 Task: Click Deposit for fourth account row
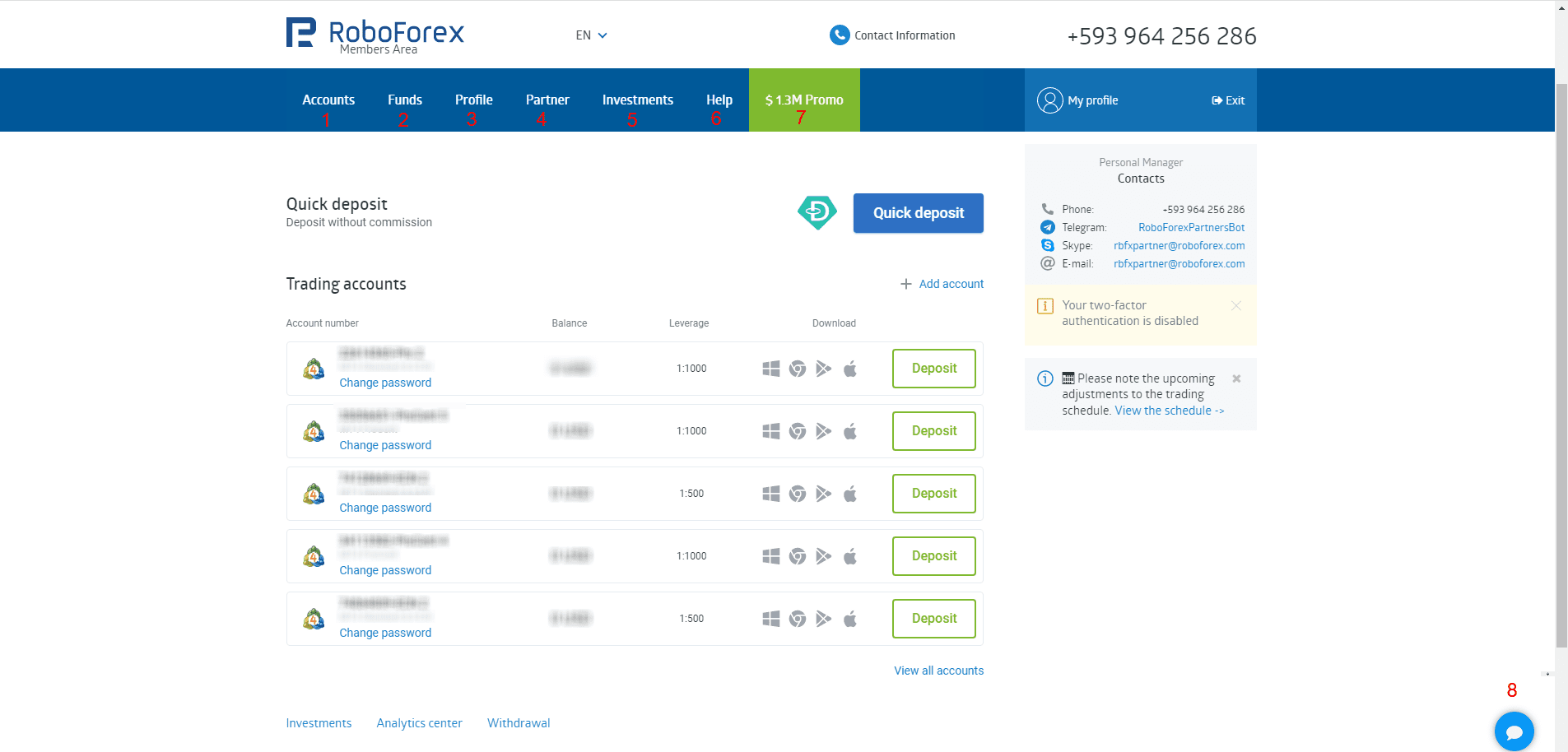(934, 556)
